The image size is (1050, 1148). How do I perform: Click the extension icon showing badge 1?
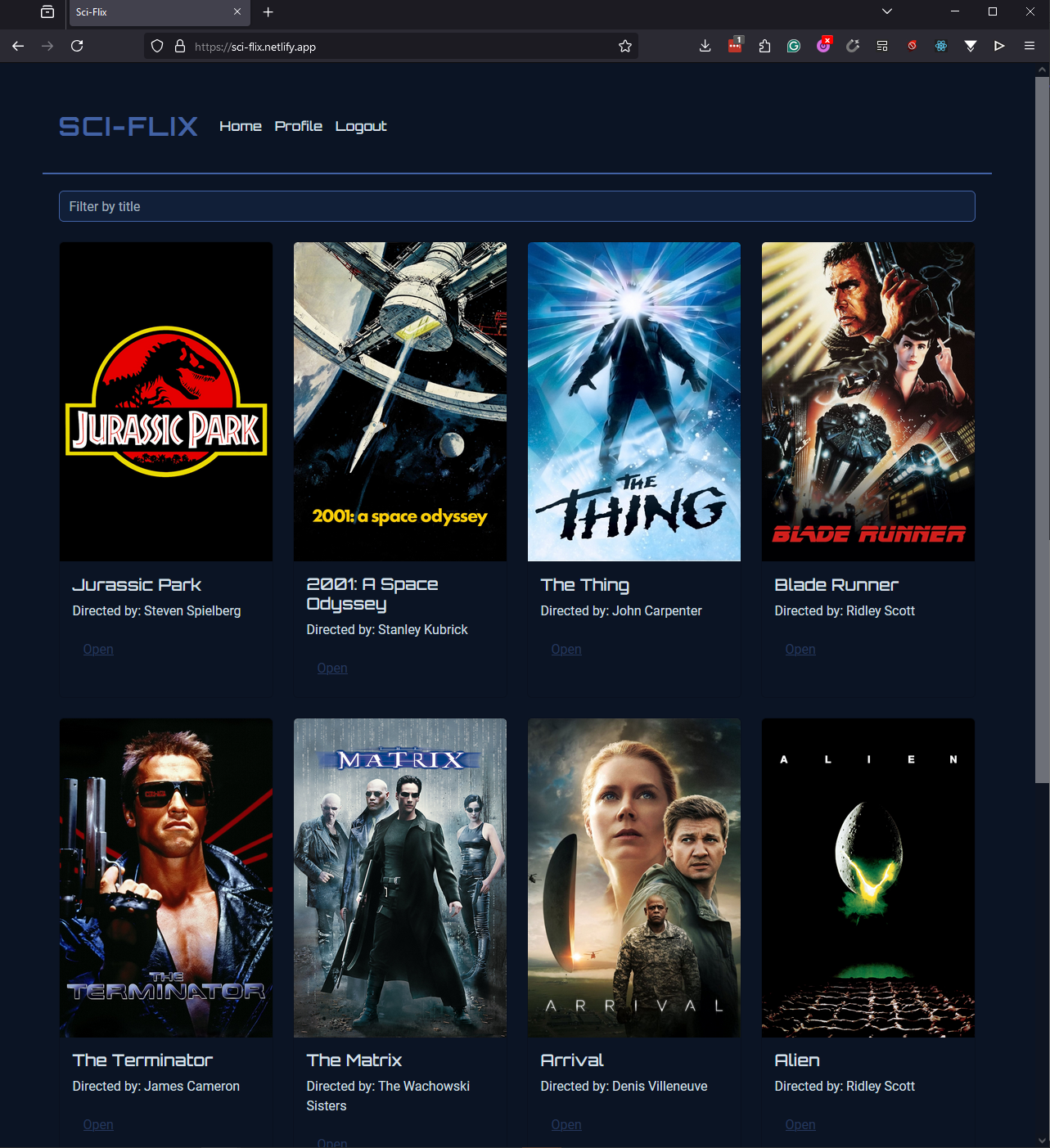733,46
